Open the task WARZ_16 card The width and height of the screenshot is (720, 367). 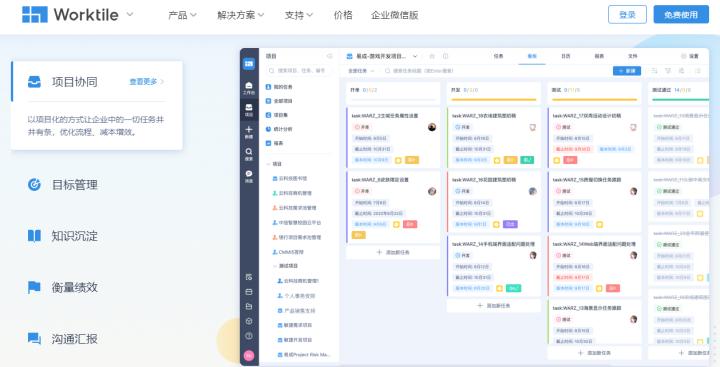point(494,202)
